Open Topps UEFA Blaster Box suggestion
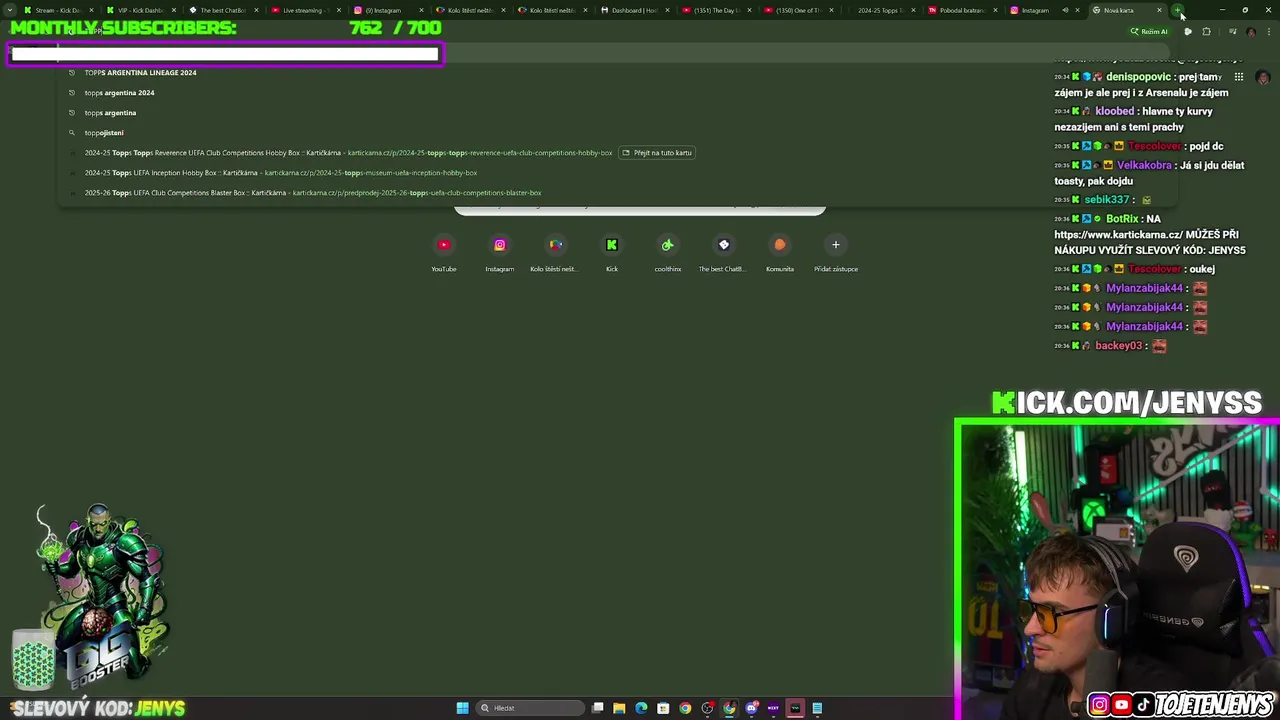This screenshot has height=720, width=1280. point(616,193)
